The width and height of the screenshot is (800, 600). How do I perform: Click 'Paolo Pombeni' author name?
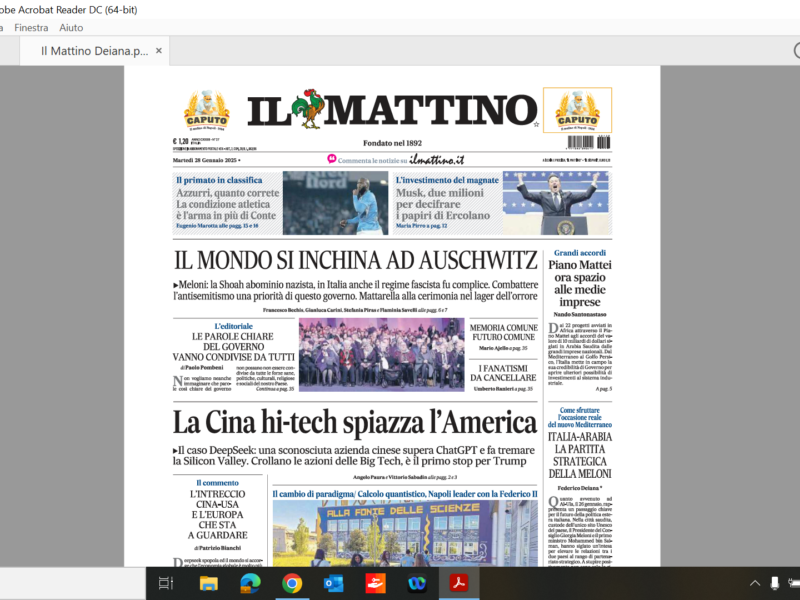[x=204, y=367]
